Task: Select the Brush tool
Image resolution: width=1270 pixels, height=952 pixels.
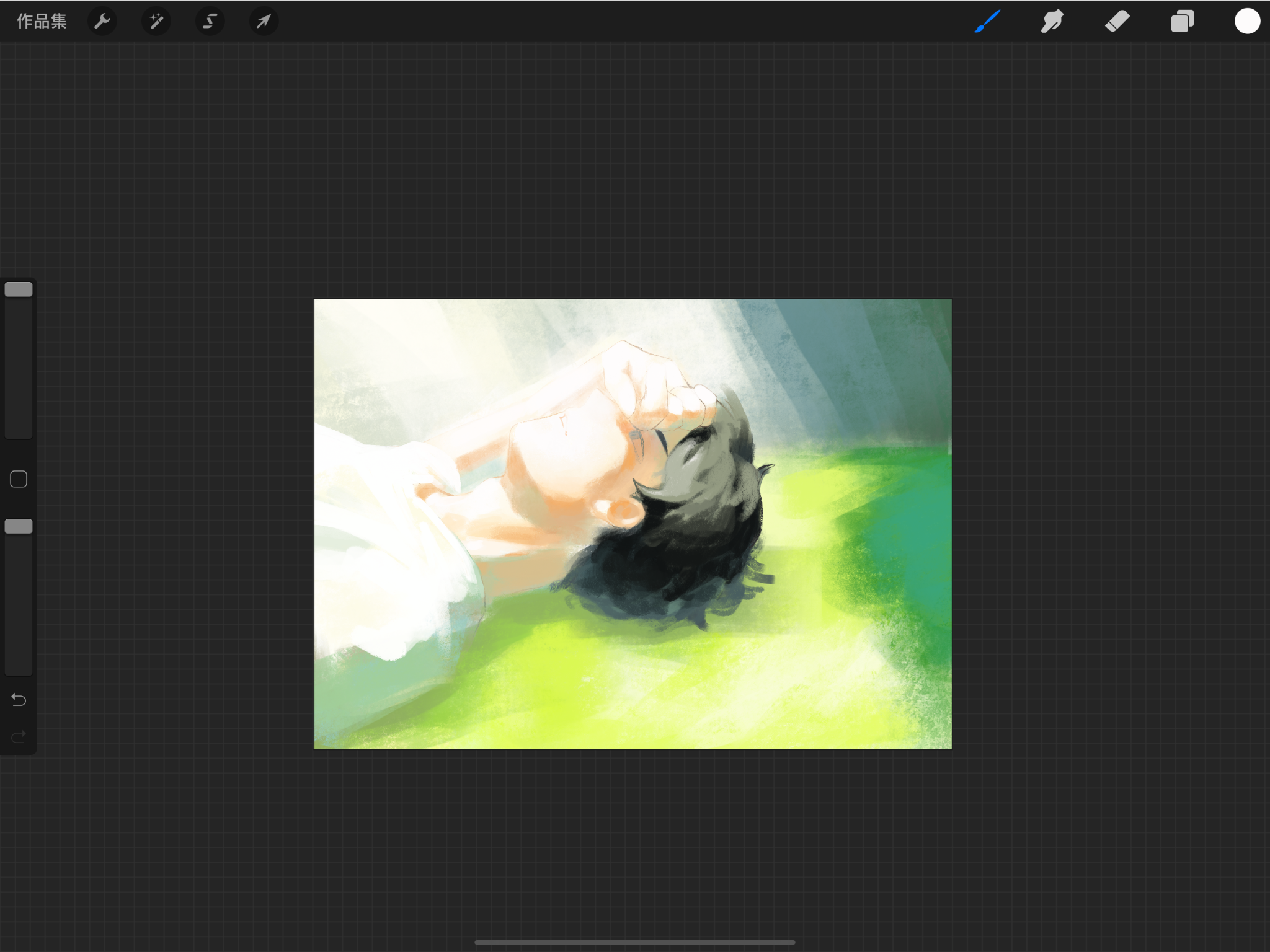Action: click(x=987, y=21)
